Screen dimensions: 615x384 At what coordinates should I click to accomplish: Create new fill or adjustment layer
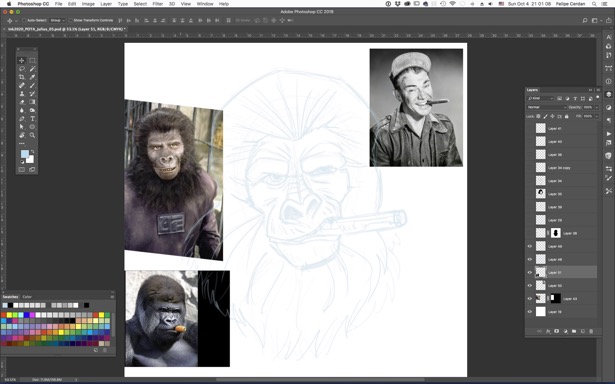[x=565, y=331]
